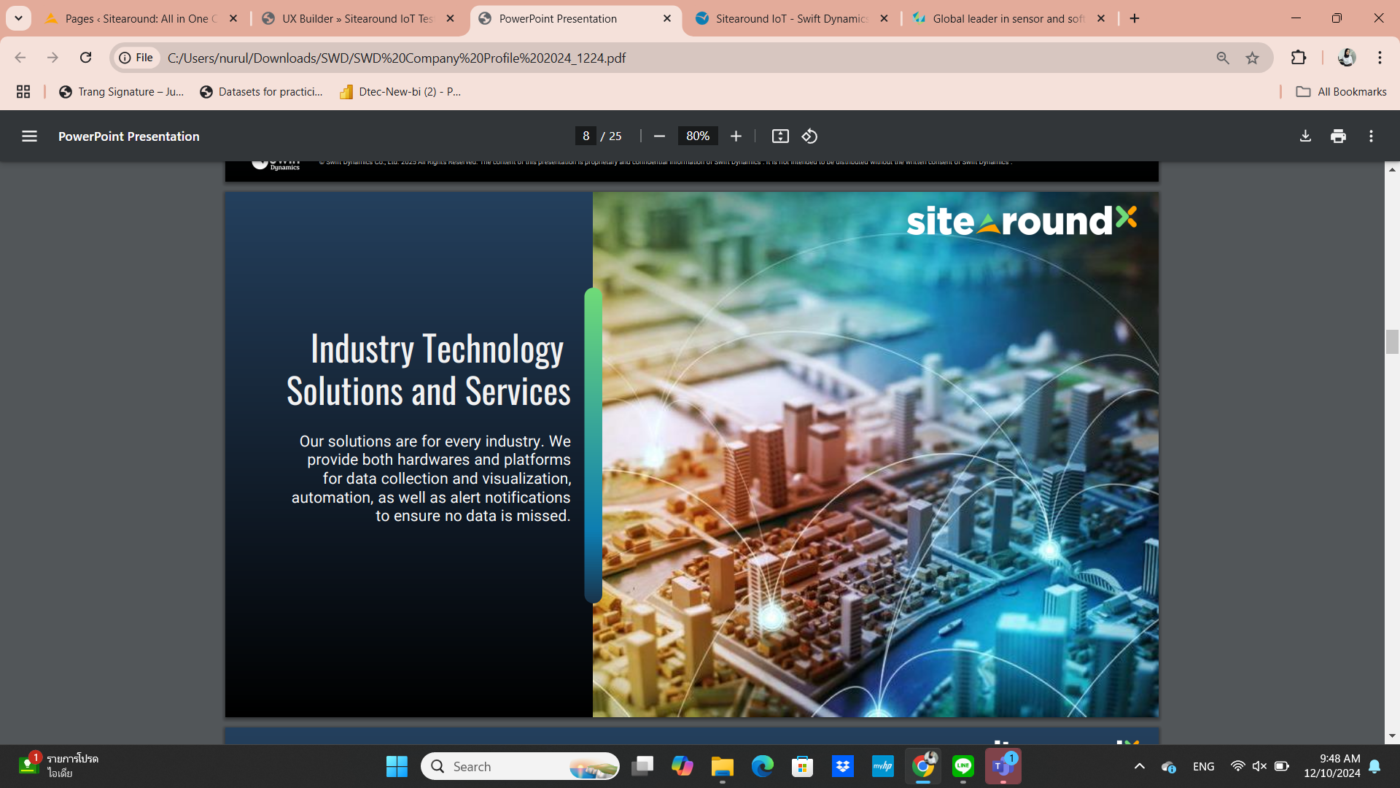
Task: Expand the Chrome profile avatar menu
Action: [1346, 57]
